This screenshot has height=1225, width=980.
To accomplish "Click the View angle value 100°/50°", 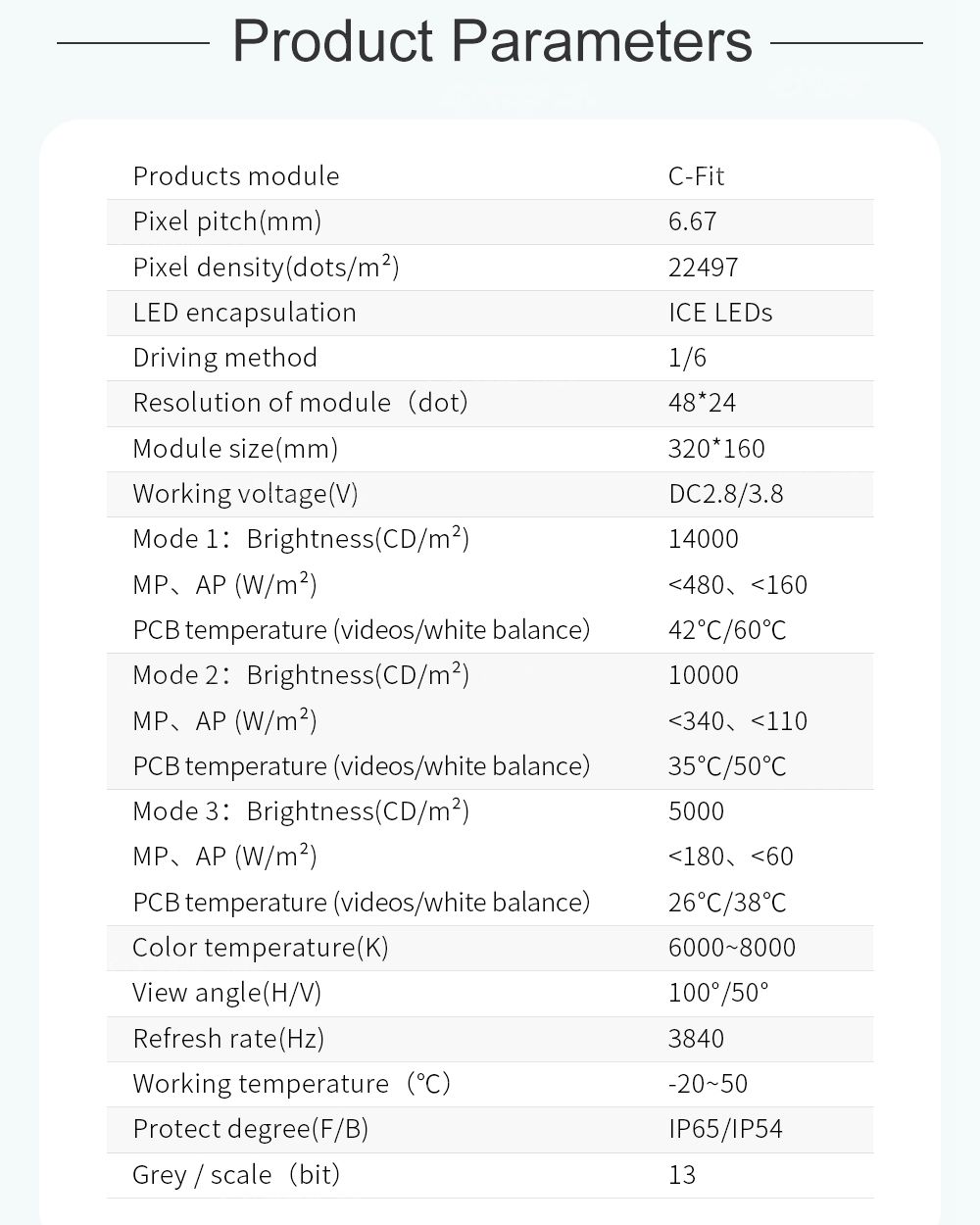I will click(718, 993).
